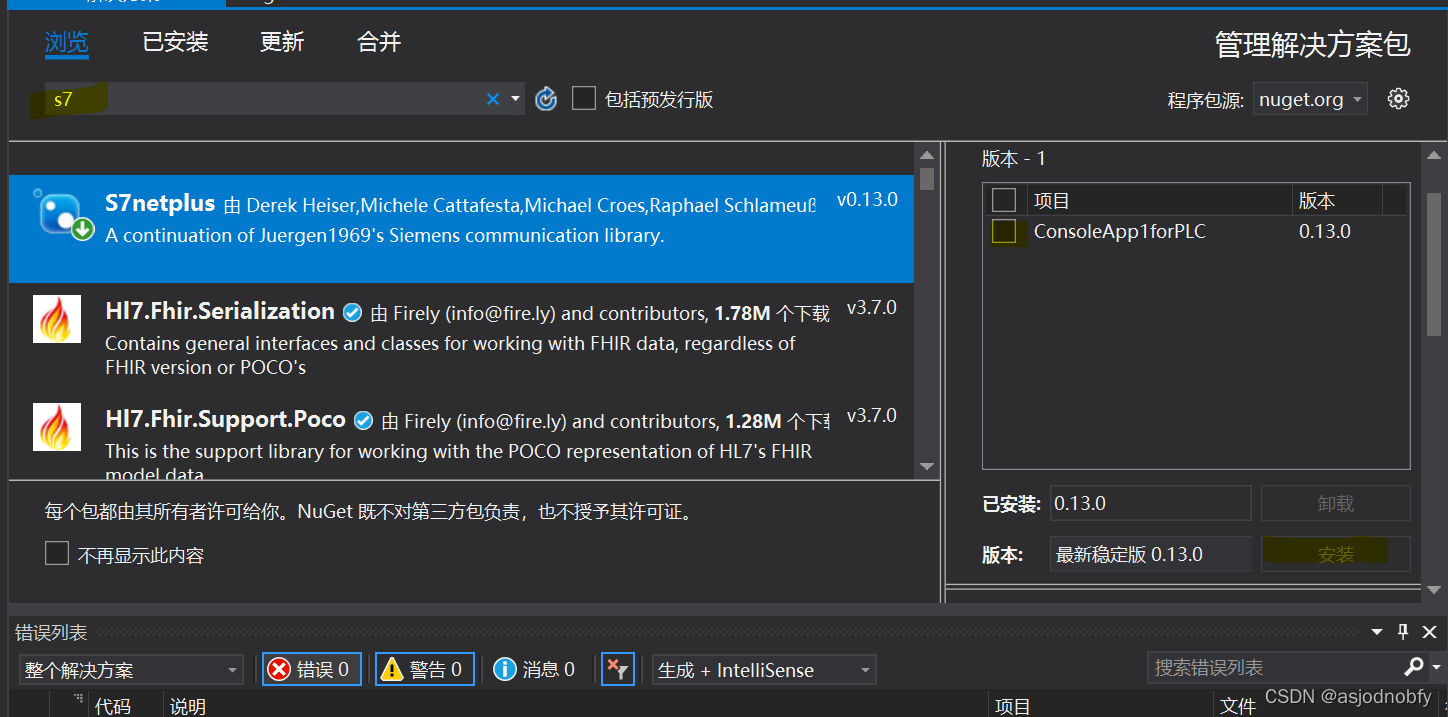Click the package list scroll down arrow
This screenshot has height=717, width=1448.
(x=927, y=466)
